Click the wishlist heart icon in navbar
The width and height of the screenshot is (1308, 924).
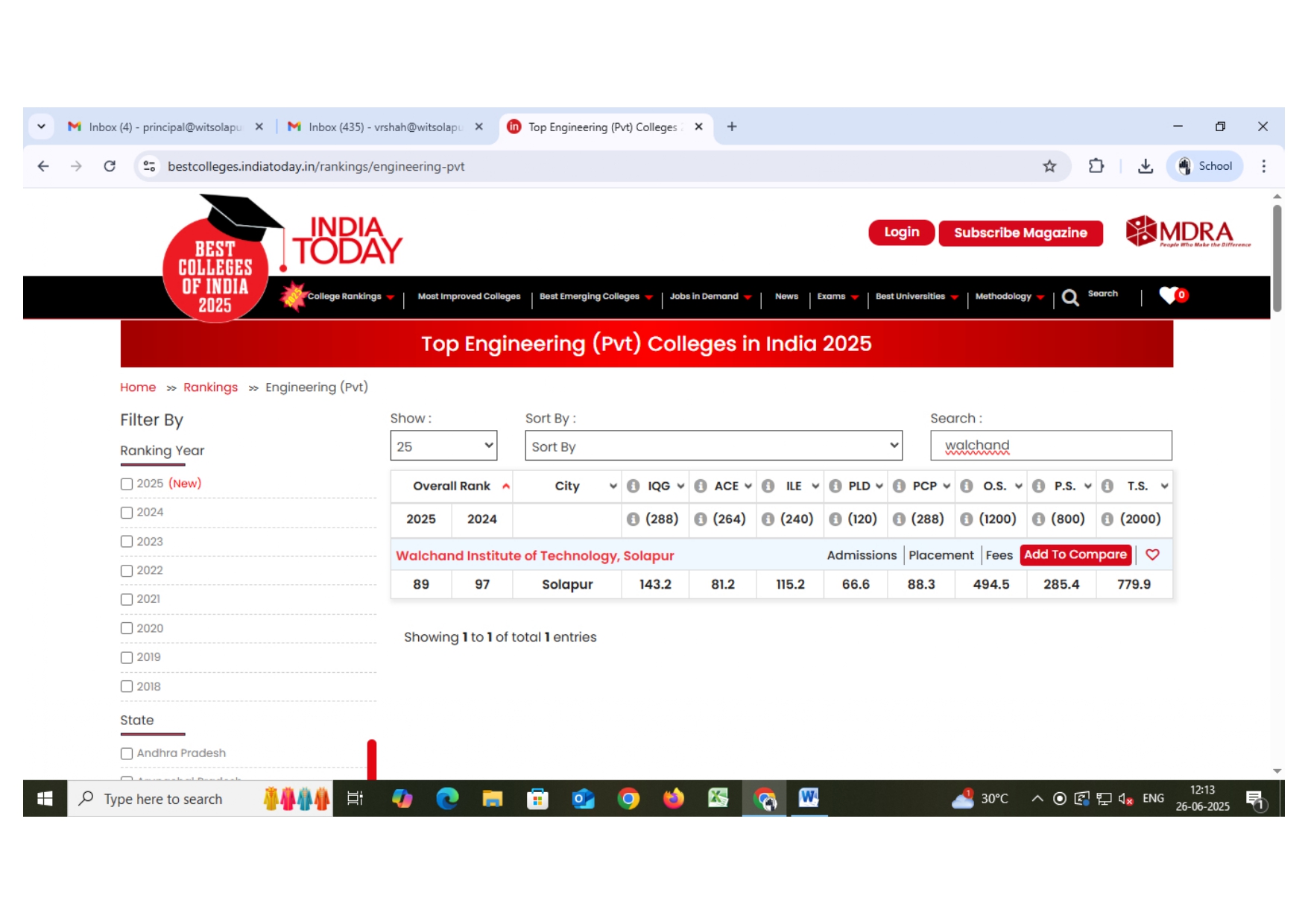[x=1170, y=295]
